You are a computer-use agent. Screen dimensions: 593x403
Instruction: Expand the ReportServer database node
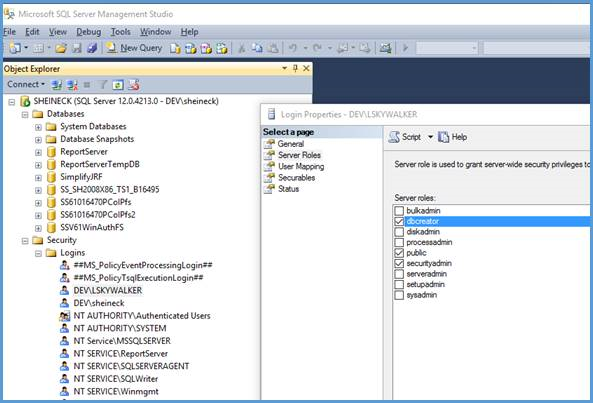[38, 152]
